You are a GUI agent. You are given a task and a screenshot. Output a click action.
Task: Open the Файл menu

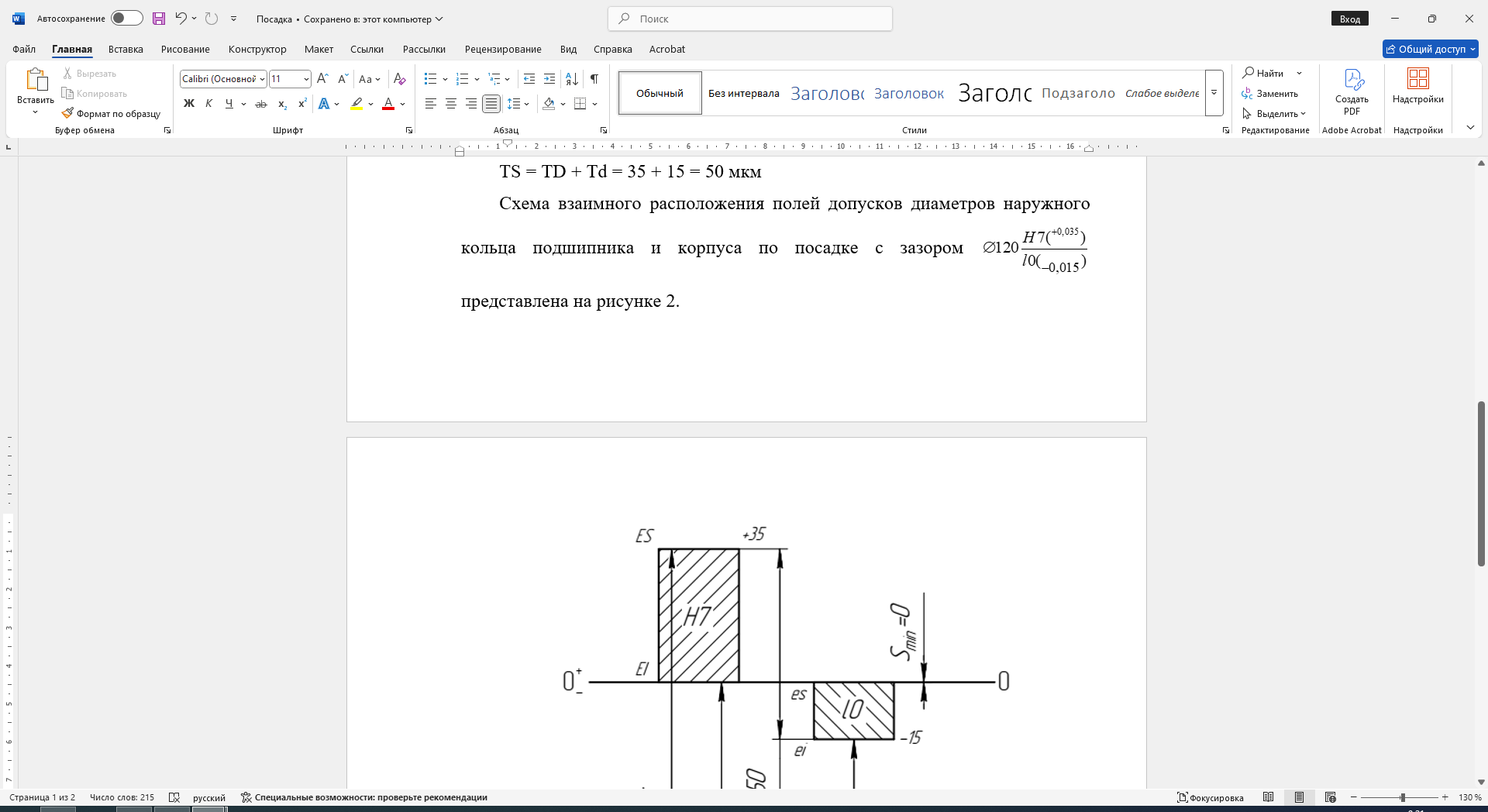(x=24, y=49)
